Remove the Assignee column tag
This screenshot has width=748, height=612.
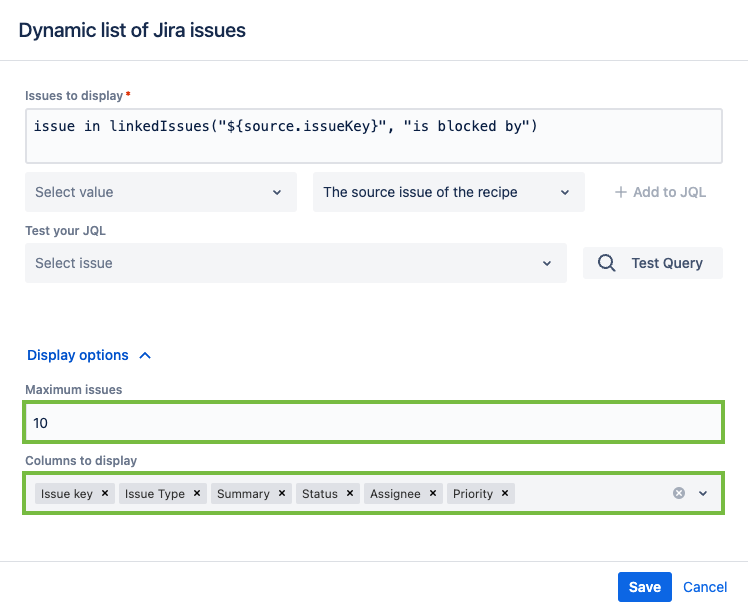tap(433, 493)
